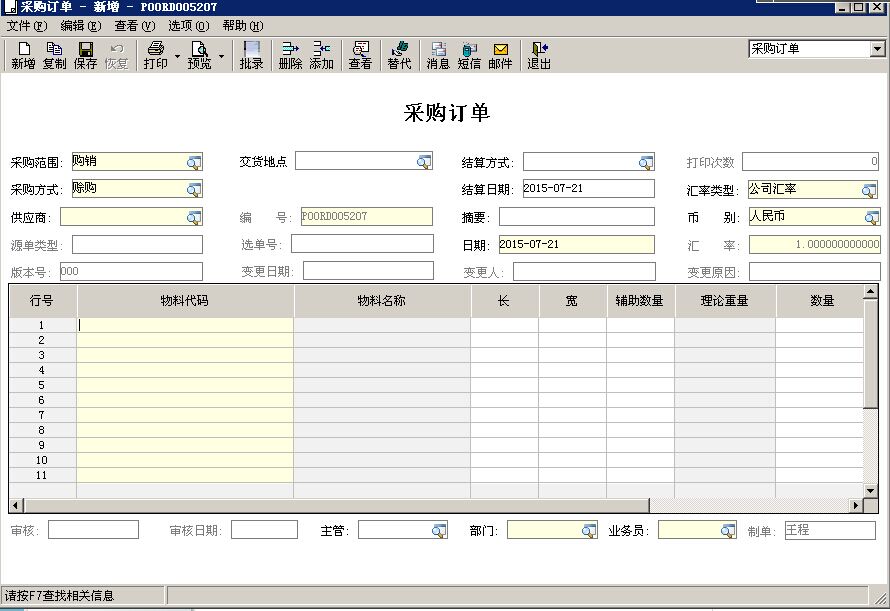The width and height of the screenshot is (890, 611).
Task: Click the 物料代码 cell in row 1
Action: point(185,325)
